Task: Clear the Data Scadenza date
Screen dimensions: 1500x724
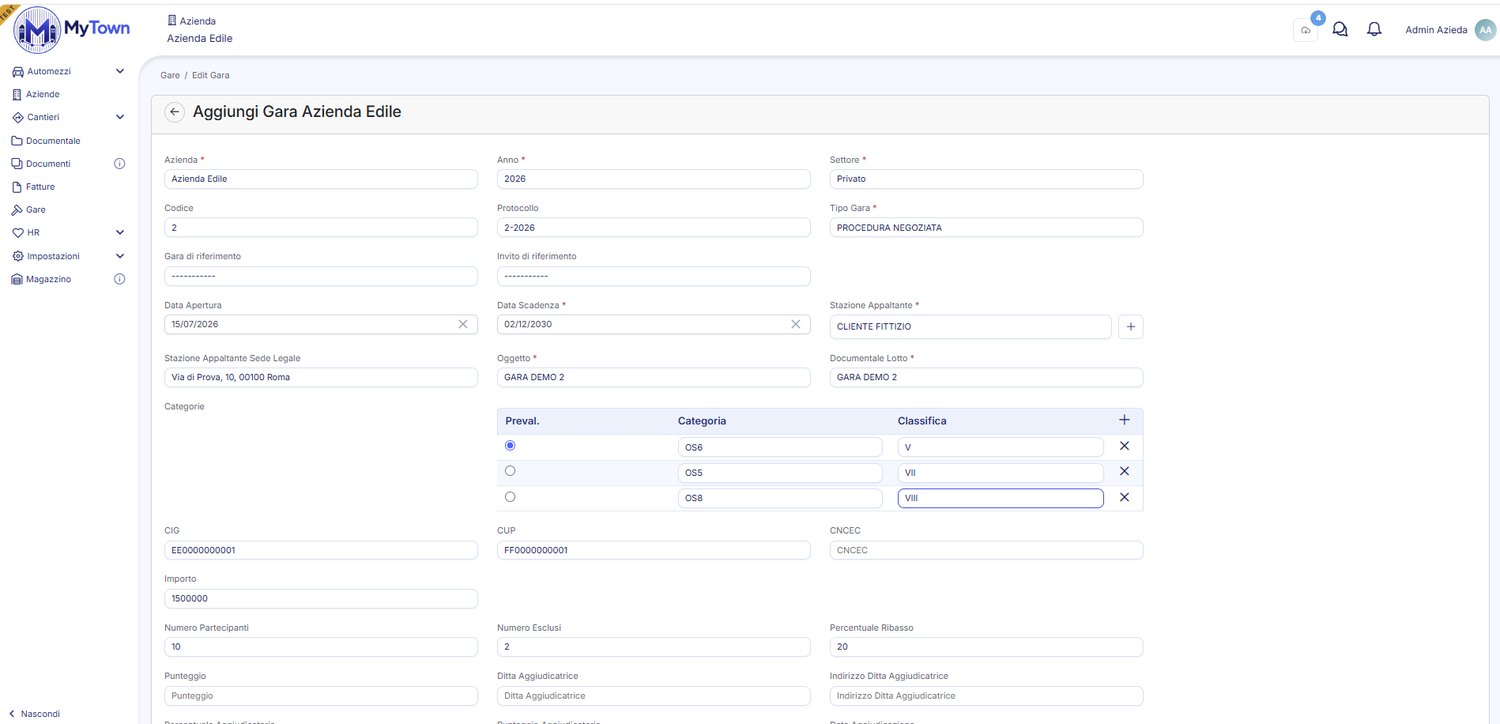Action: click(796, 324)
